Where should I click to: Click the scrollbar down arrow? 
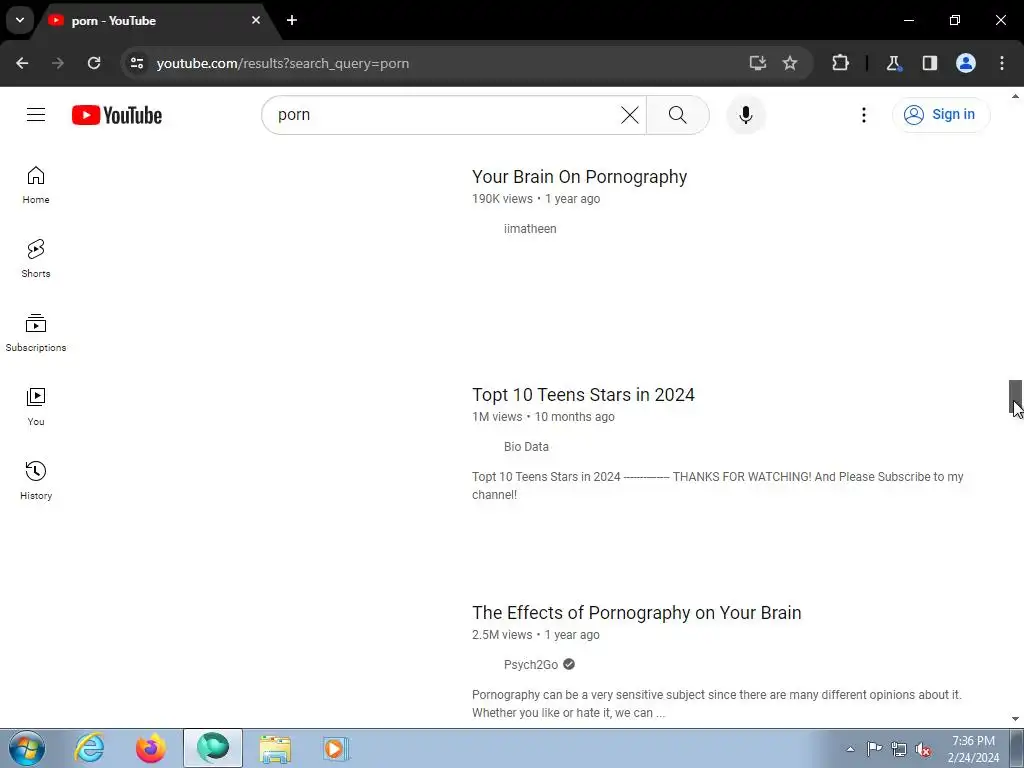pos(1015,719)
